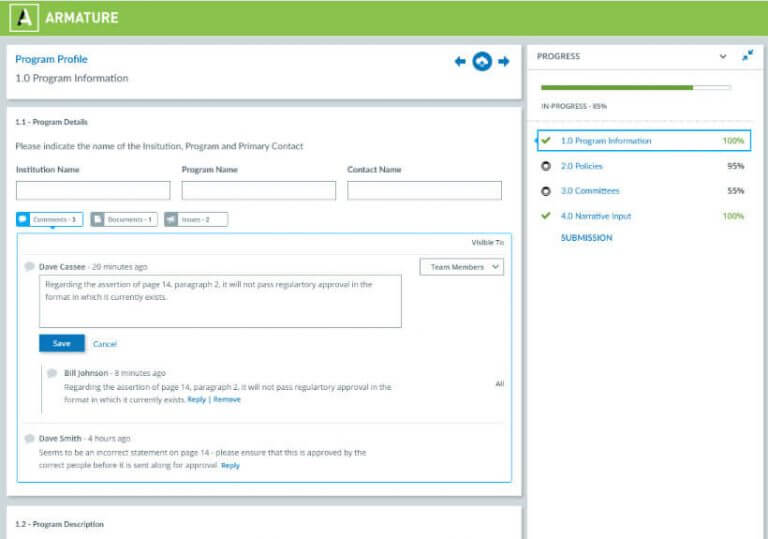Reply to Bill Johnson's comment
This screenshot has width=768, height=539.
pos(197,399)
